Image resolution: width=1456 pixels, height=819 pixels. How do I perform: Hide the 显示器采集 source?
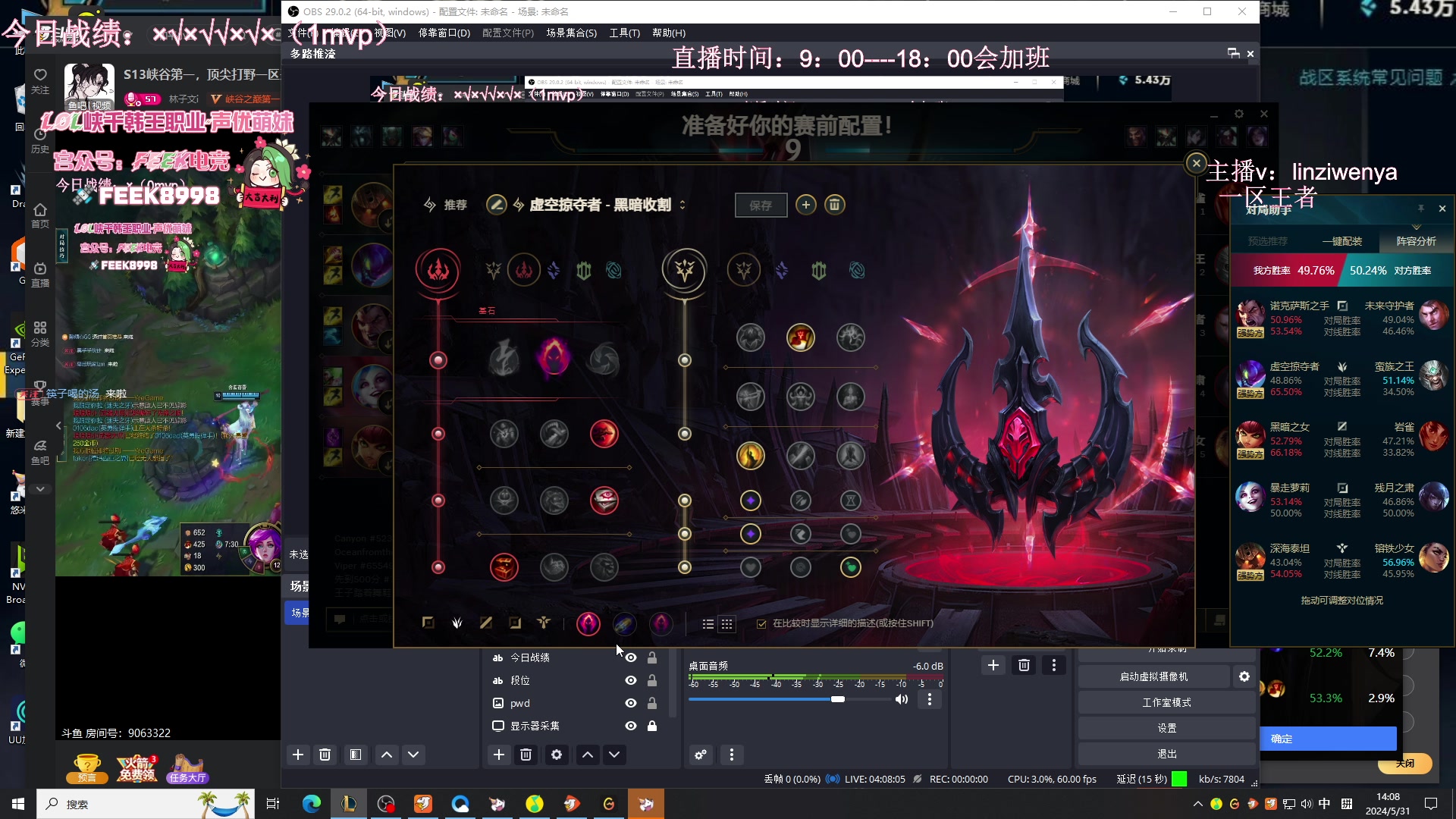pos(630,726)
